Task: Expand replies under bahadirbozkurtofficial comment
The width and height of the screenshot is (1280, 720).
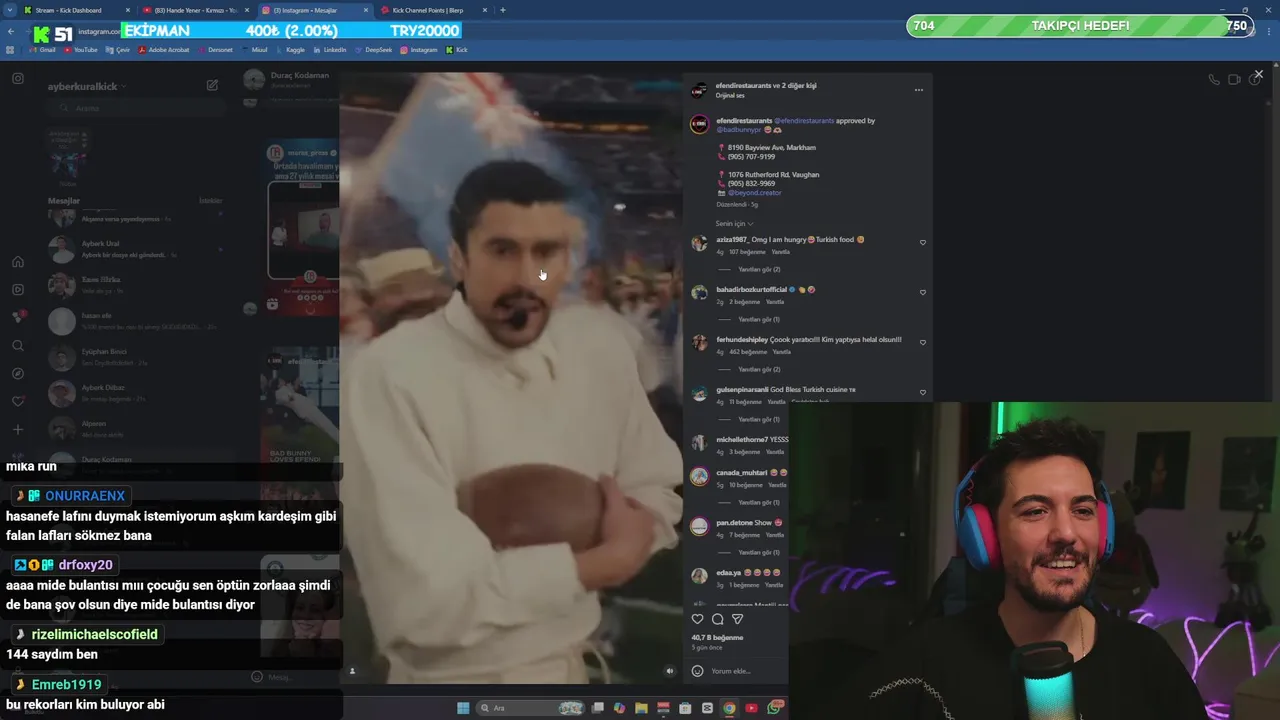Action: (x=759, y=319)
